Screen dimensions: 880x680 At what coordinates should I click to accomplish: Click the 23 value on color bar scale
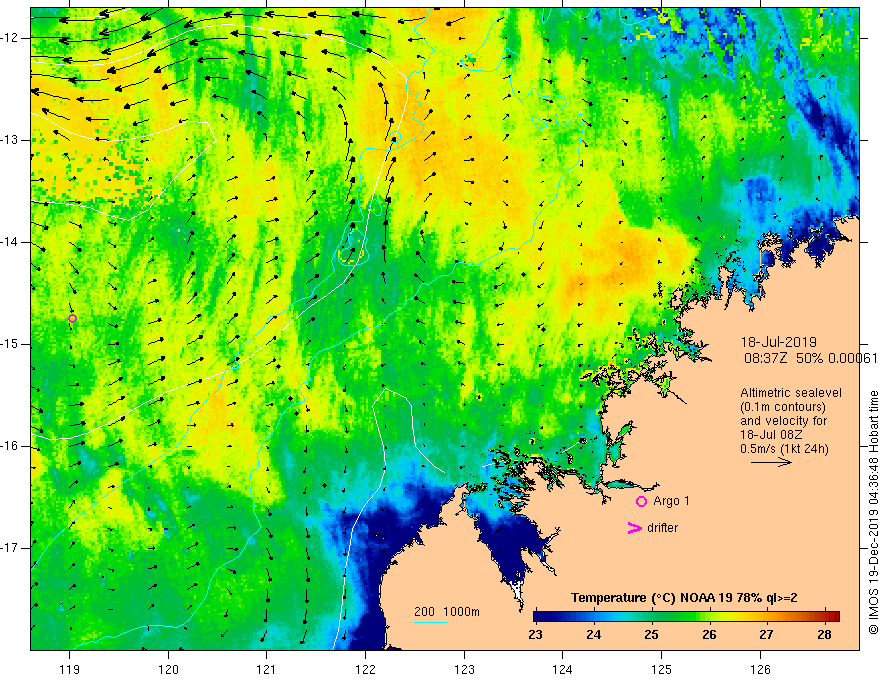click(x=535, y=635)
